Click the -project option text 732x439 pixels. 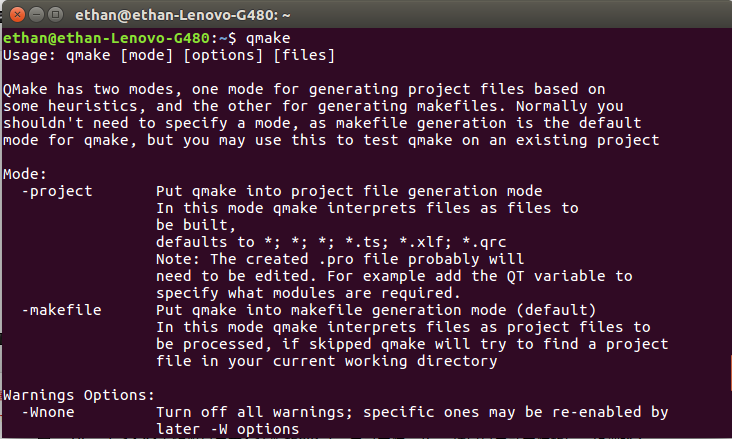[x=56, y=190]
